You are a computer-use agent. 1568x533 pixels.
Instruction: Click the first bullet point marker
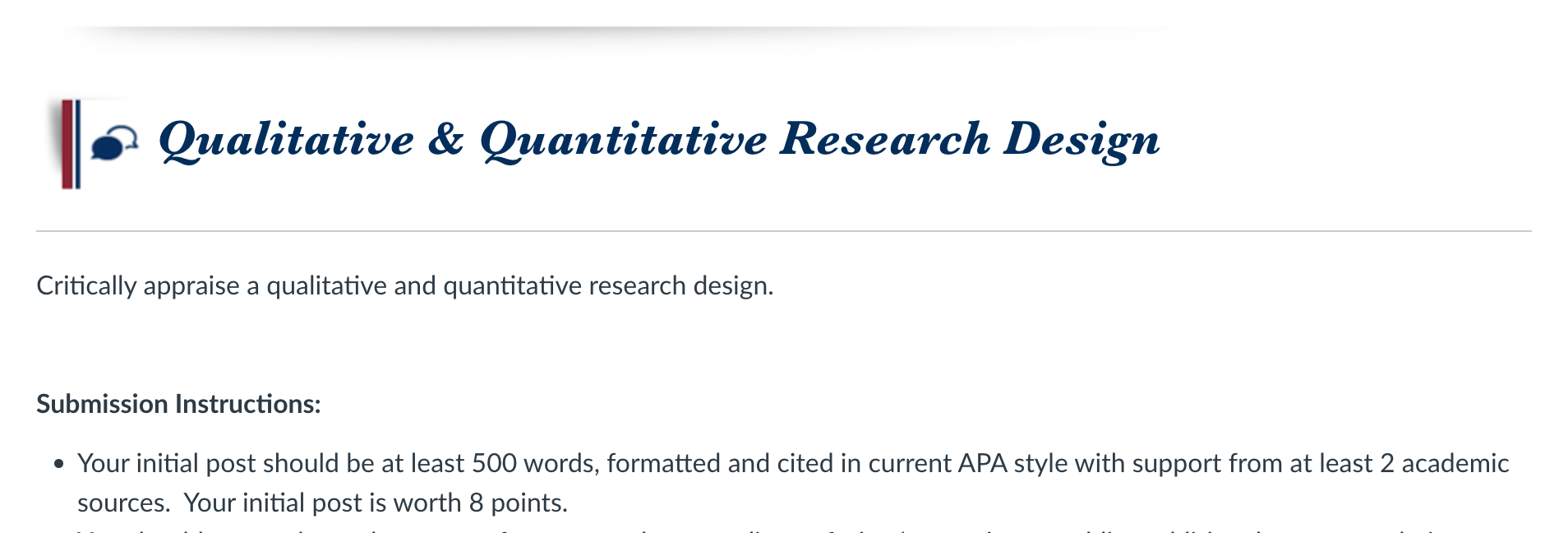58,464
